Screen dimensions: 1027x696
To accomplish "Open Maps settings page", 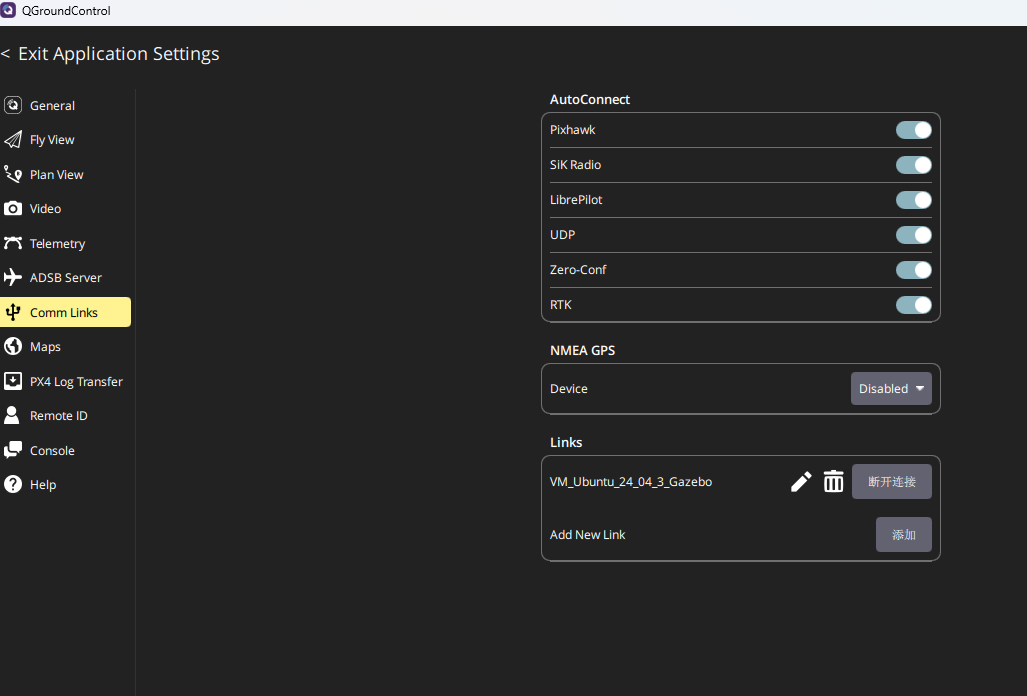I will (65, 346).
